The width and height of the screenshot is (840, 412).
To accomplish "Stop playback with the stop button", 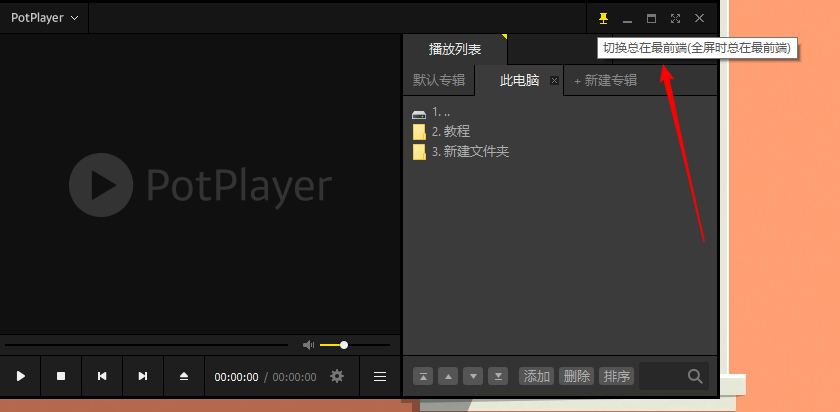I will pos(61,376).
